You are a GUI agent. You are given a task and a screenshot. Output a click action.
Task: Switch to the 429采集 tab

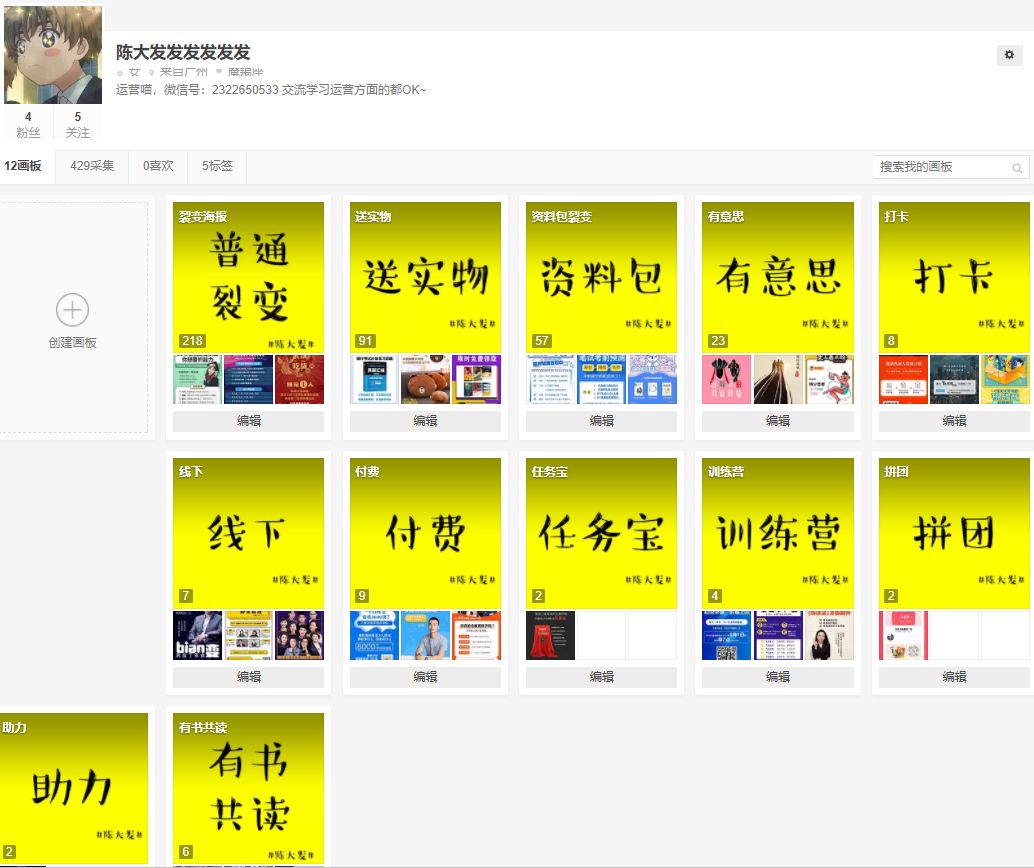tap(92, 166)
